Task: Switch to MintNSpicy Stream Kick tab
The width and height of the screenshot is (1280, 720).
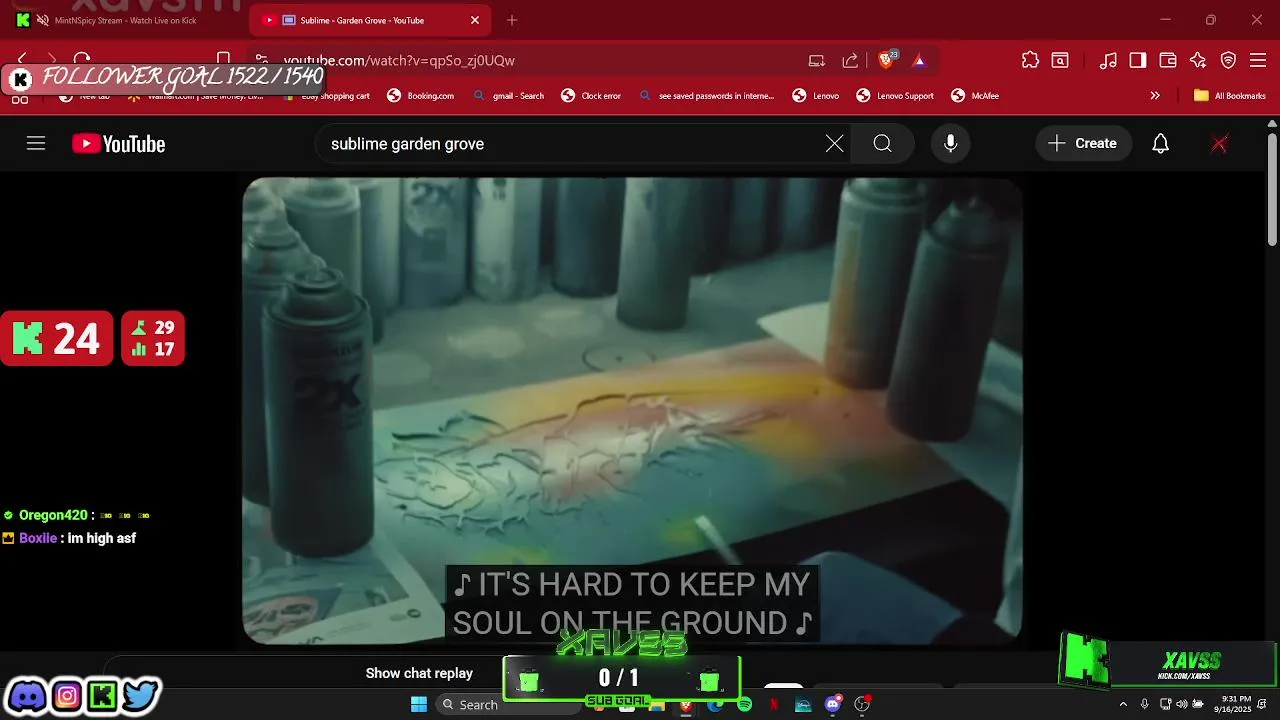Action: coord(125,20)
